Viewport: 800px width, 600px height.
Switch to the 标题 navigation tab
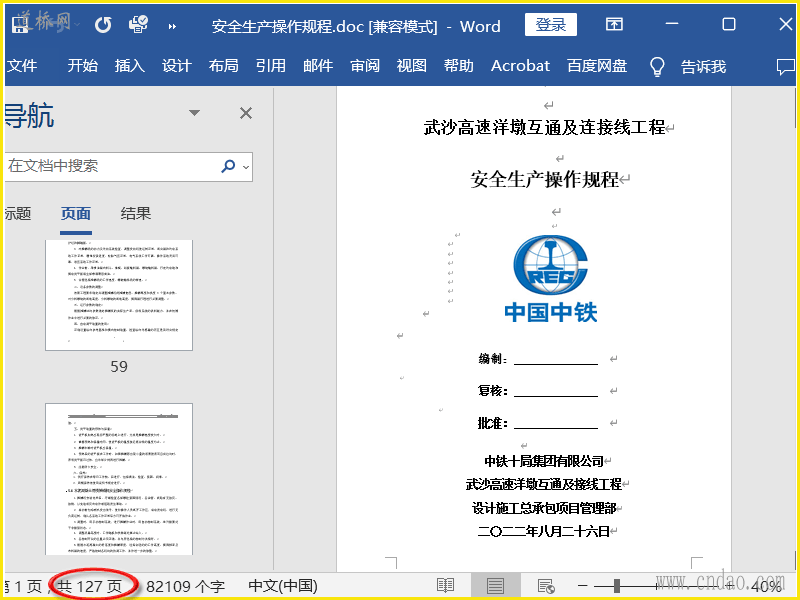coord(18,213)
